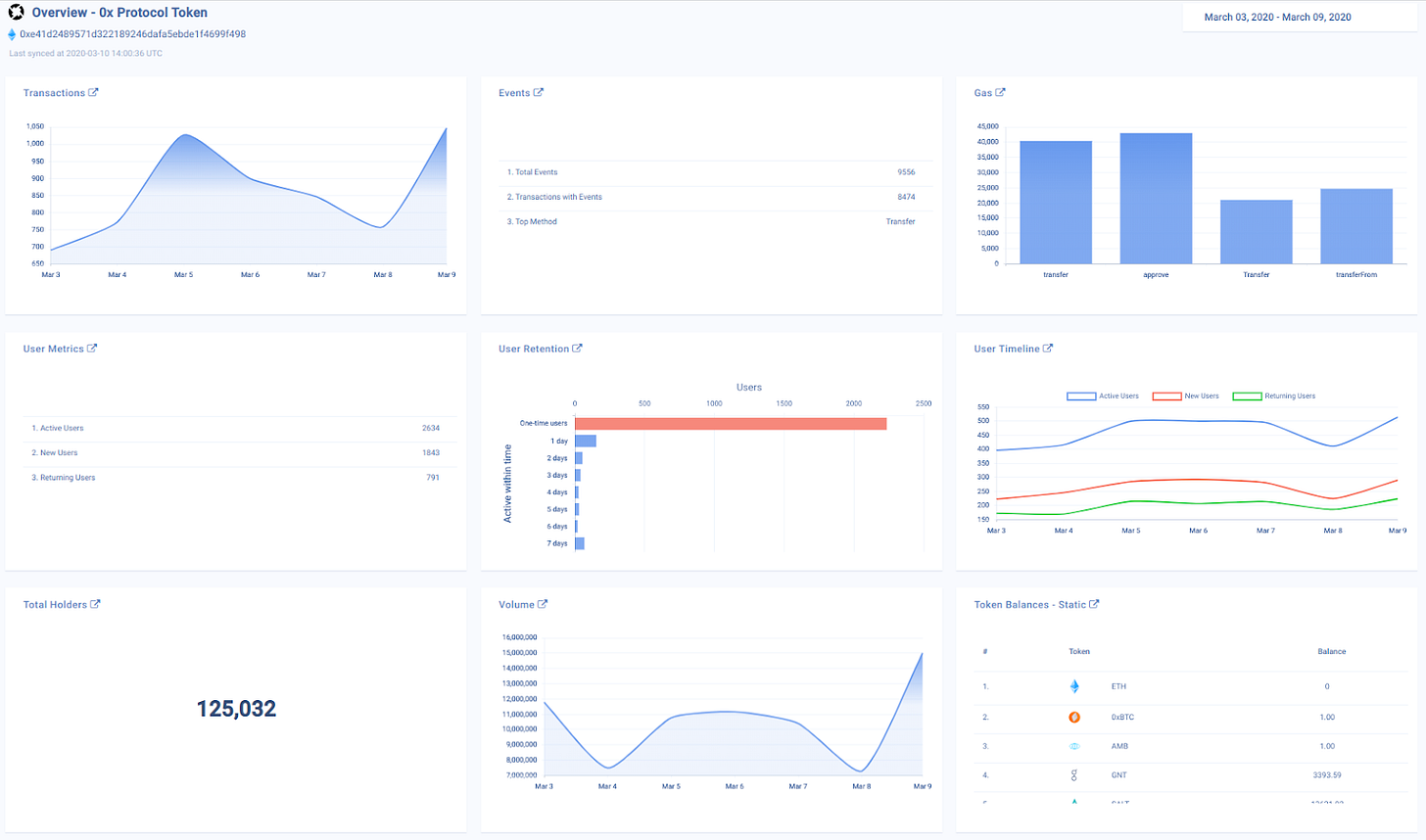Open the Events panel external link icon

(539, 93)
